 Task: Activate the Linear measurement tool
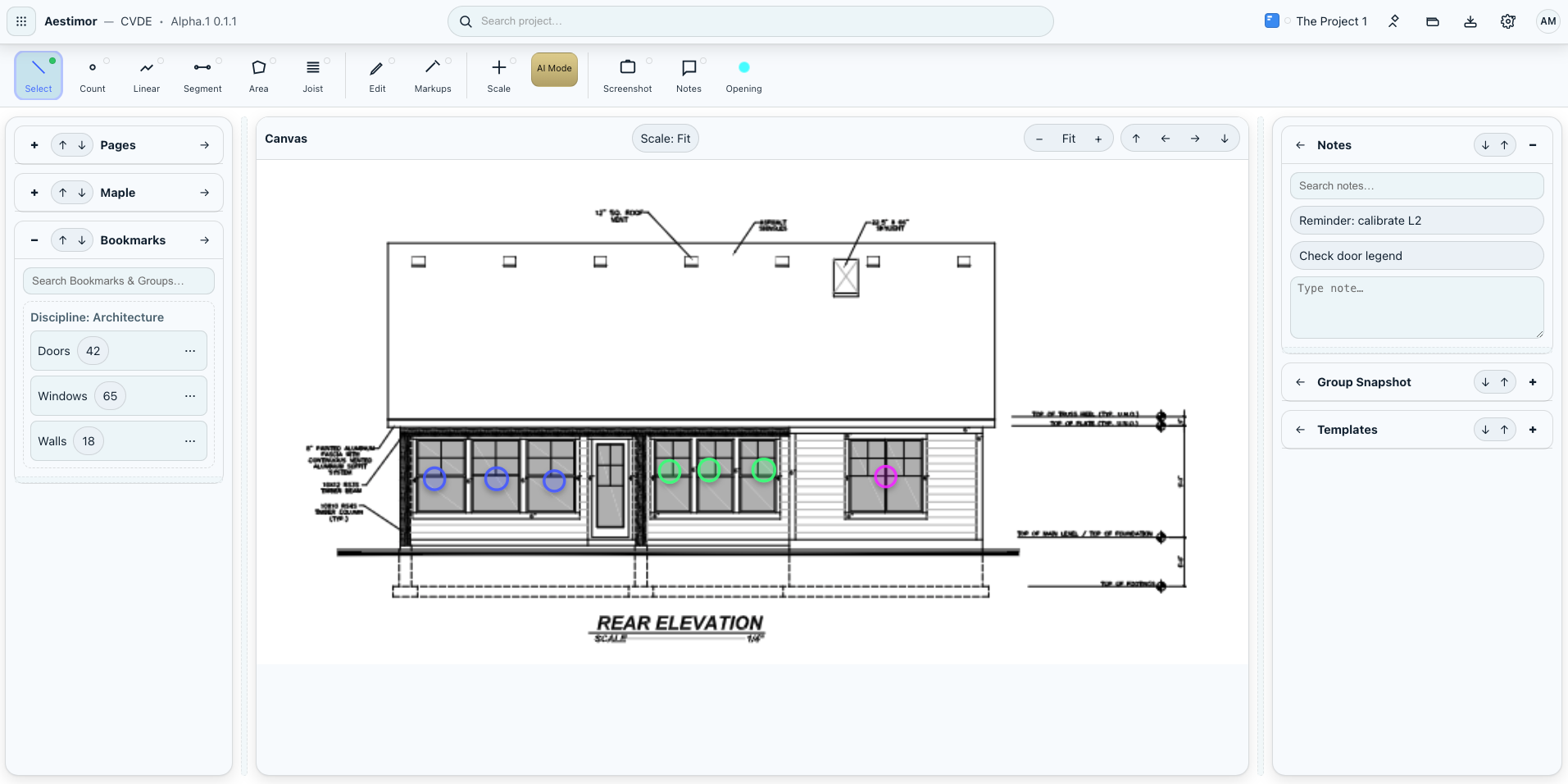pyautogui.click(x=146, y=75)
